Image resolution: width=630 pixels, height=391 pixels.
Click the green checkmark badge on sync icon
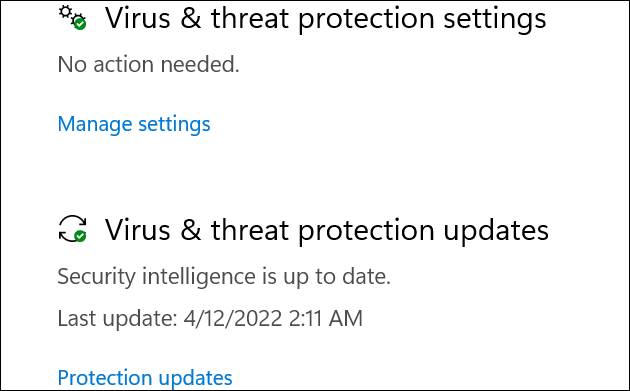[x=80, y=236]
